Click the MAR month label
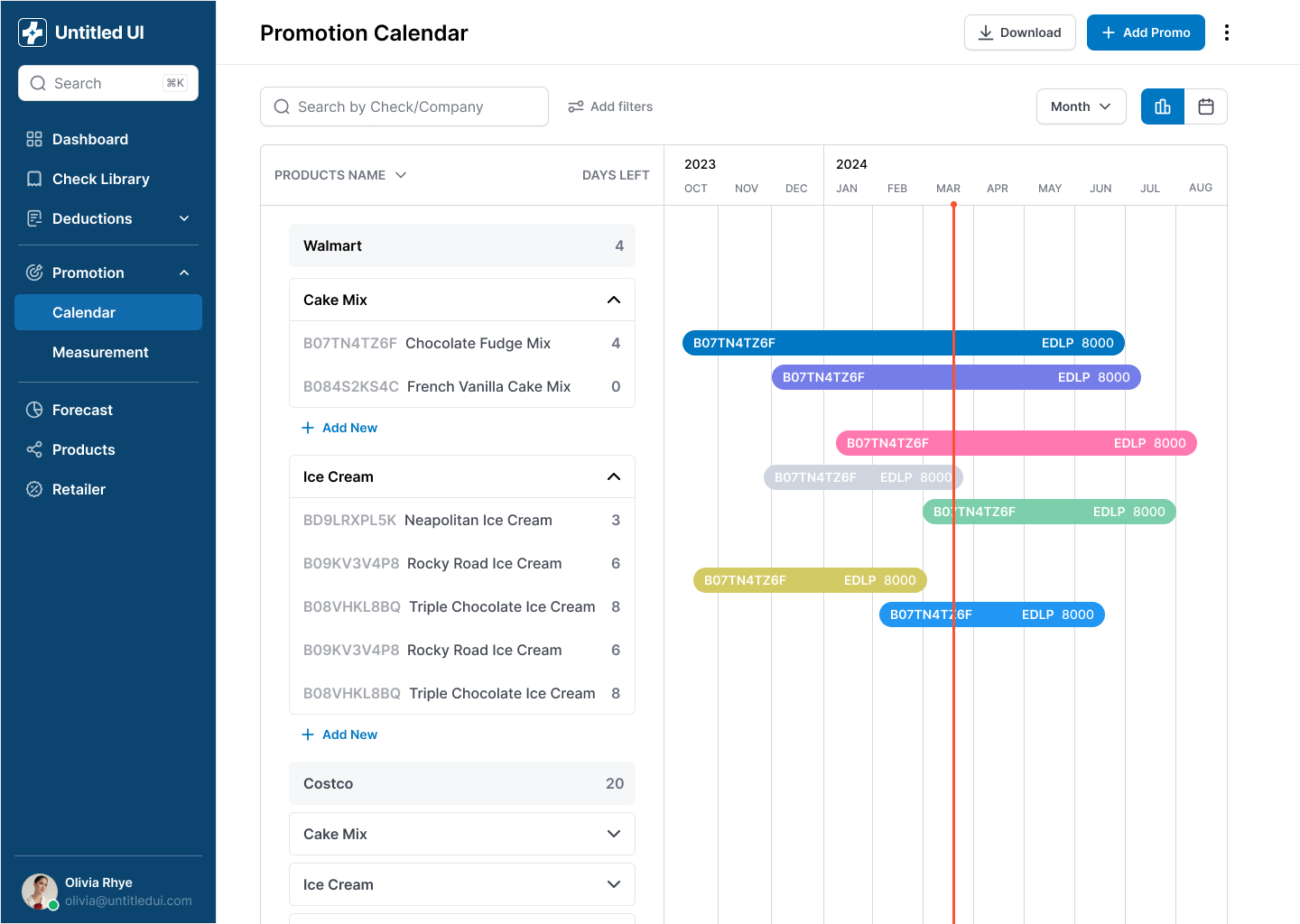 (x=948, y=189)
